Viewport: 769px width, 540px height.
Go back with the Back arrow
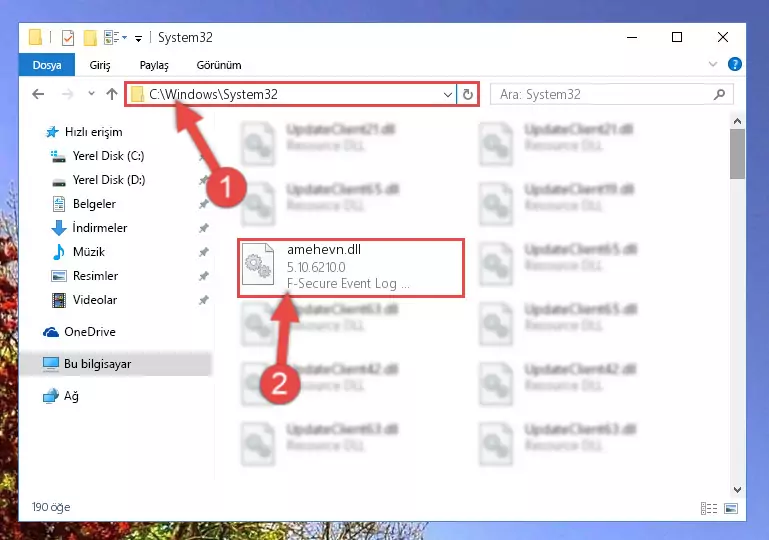pos(38,94)
